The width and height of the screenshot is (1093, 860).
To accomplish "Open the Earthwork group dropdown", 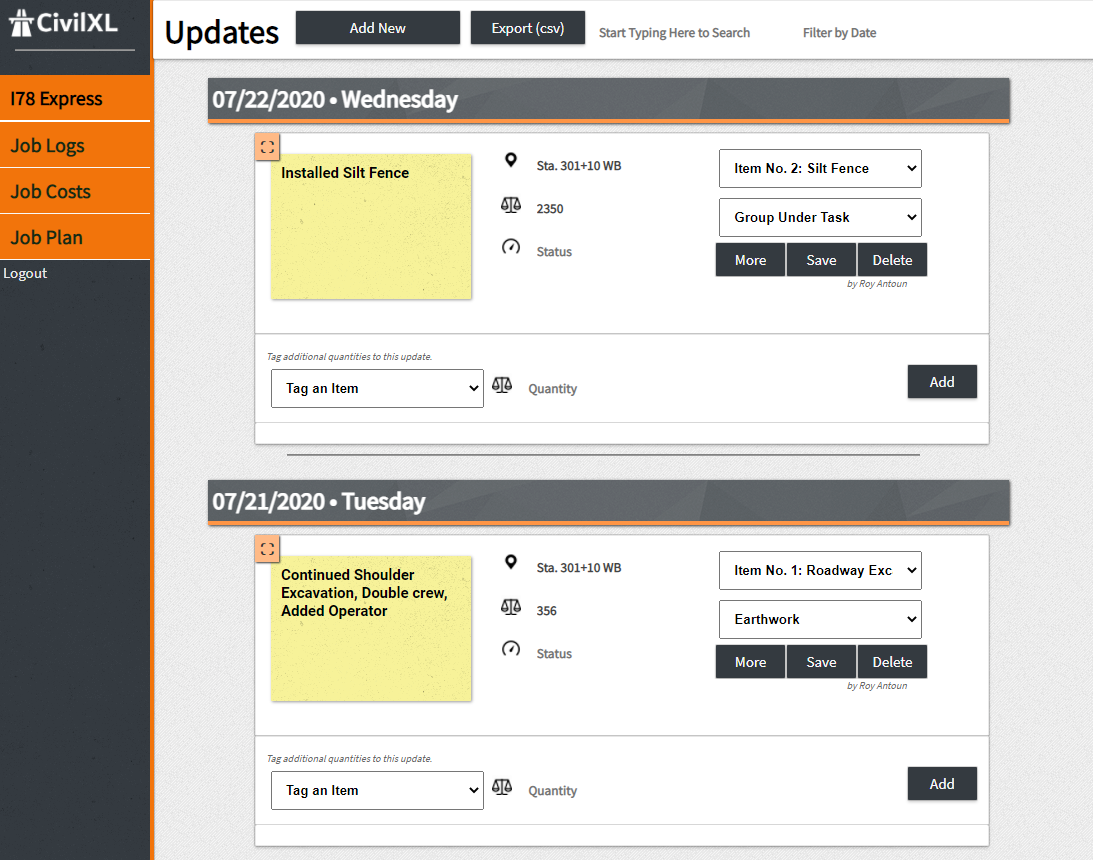I will 820,620.
